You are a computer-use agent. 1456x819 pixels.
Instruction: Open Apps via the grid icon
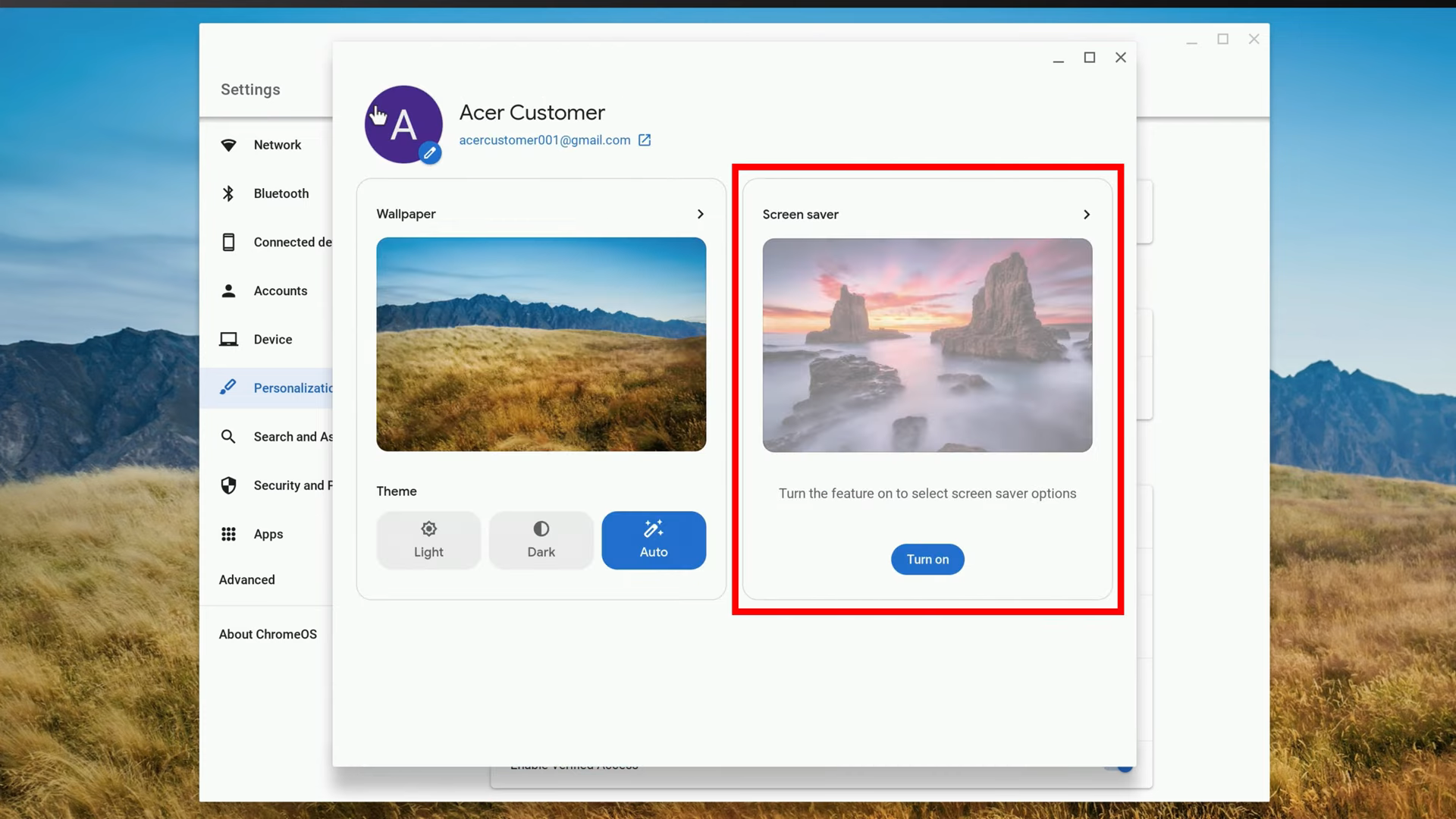[x=229, y=534]
